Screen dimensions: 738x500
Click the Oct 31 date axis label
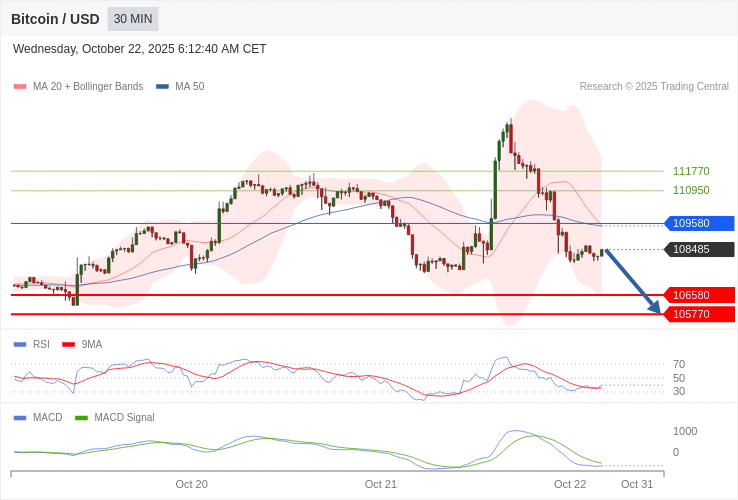tap(637, 484)
